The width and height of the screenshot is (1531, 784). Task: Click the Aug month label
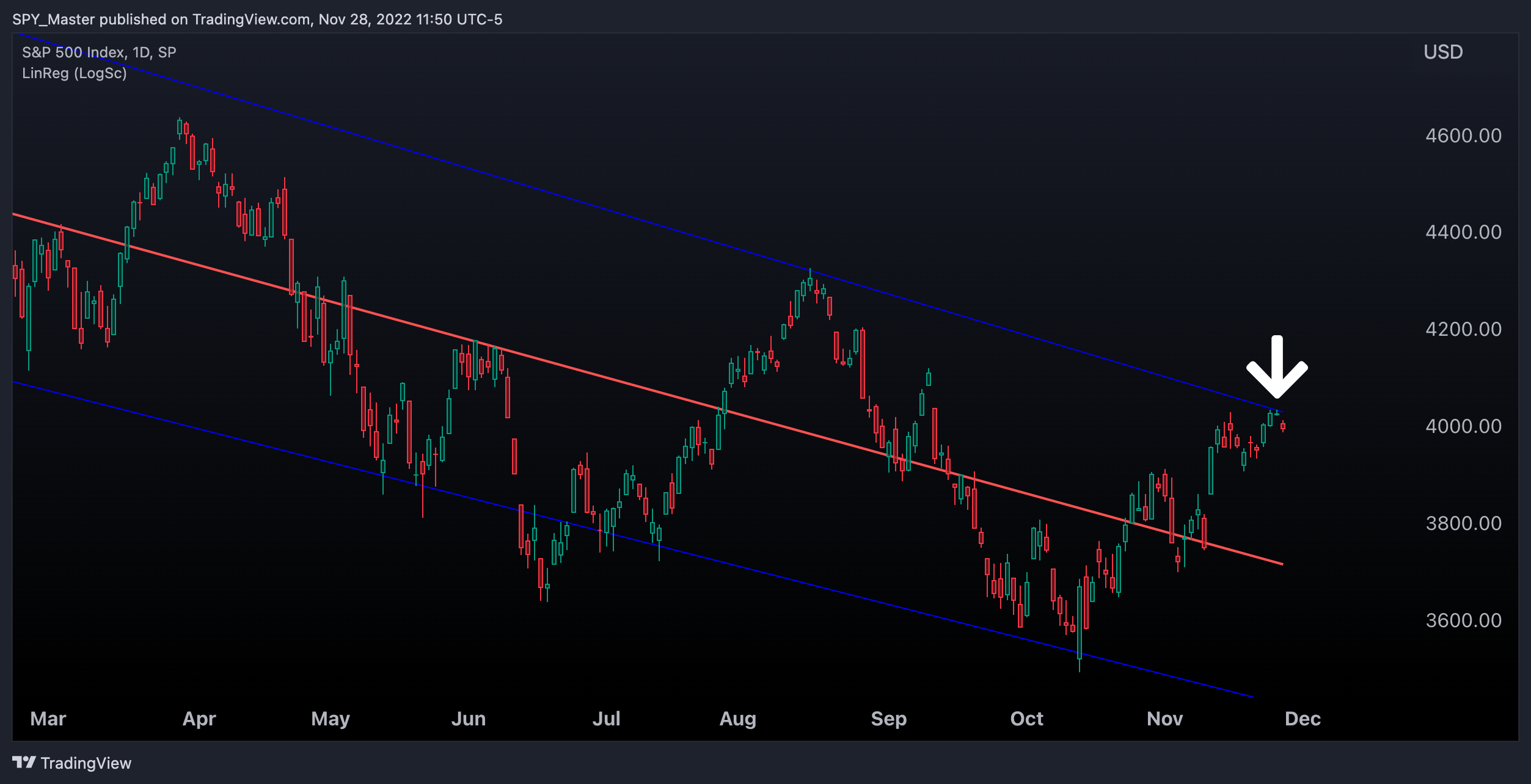[738, 719]
